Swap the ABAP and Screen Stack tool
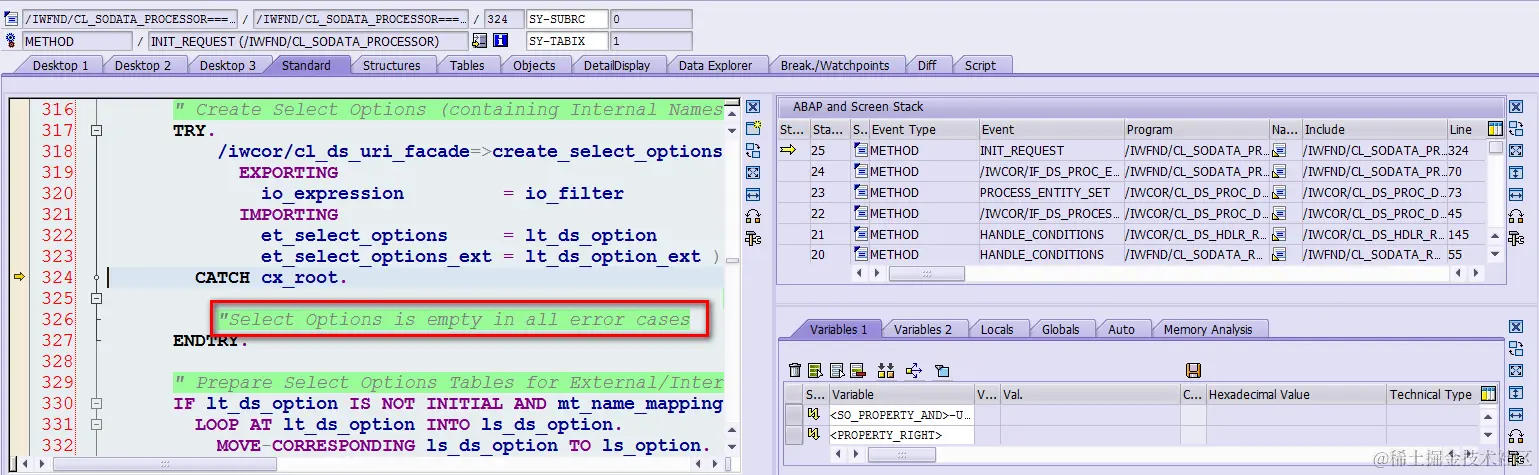Viewport: 1539px width, 475px height. 1515,129
